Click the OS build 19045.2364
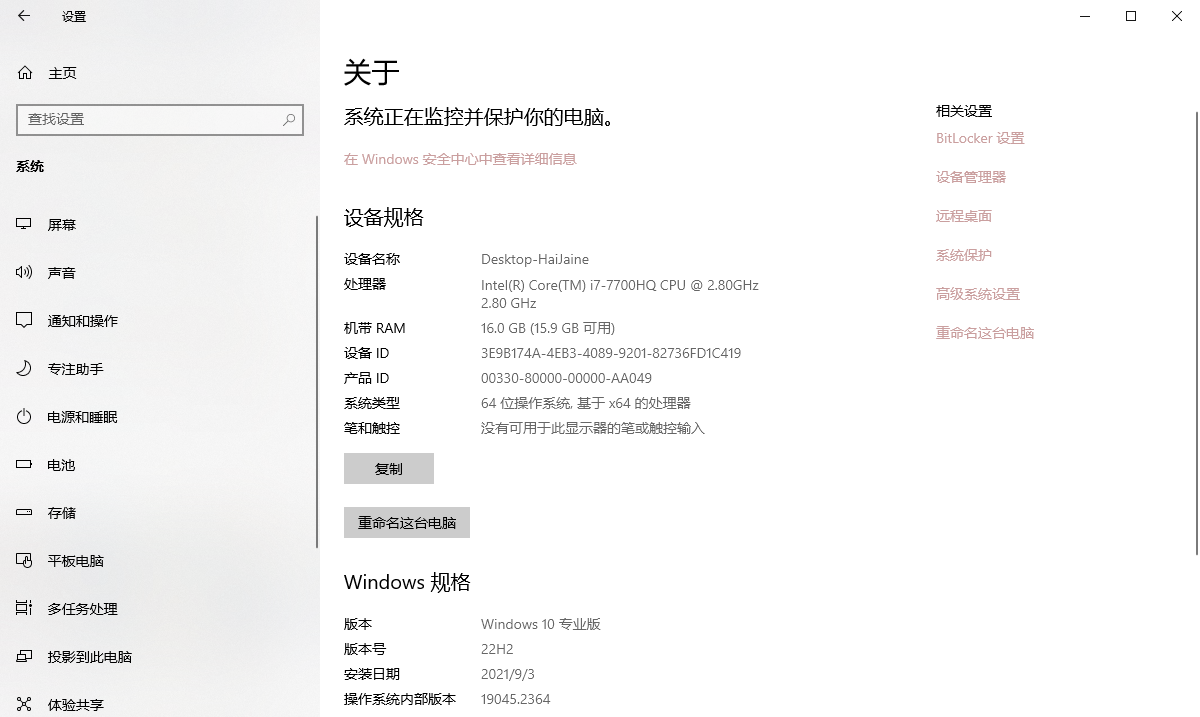The width and height of the screenshot is (1200, 717). click(516, 699)
